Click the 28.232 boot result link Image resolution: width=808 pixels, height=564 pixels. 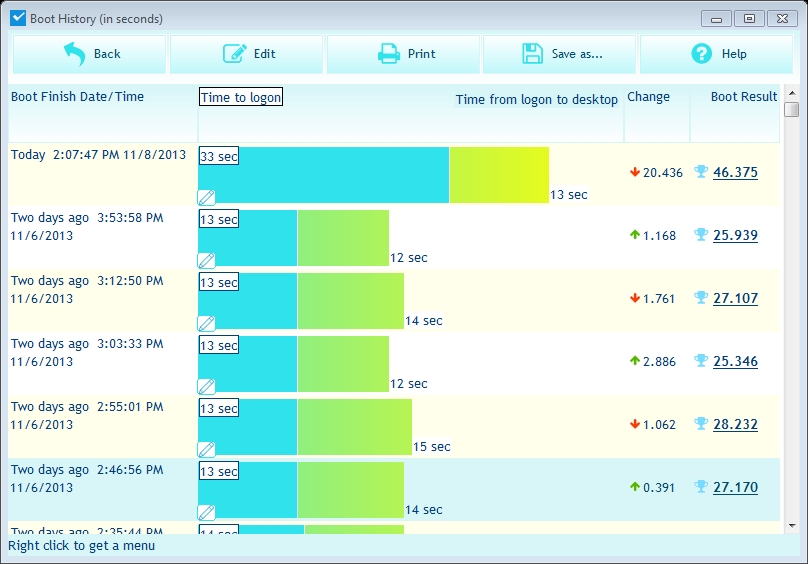[735, 424]
